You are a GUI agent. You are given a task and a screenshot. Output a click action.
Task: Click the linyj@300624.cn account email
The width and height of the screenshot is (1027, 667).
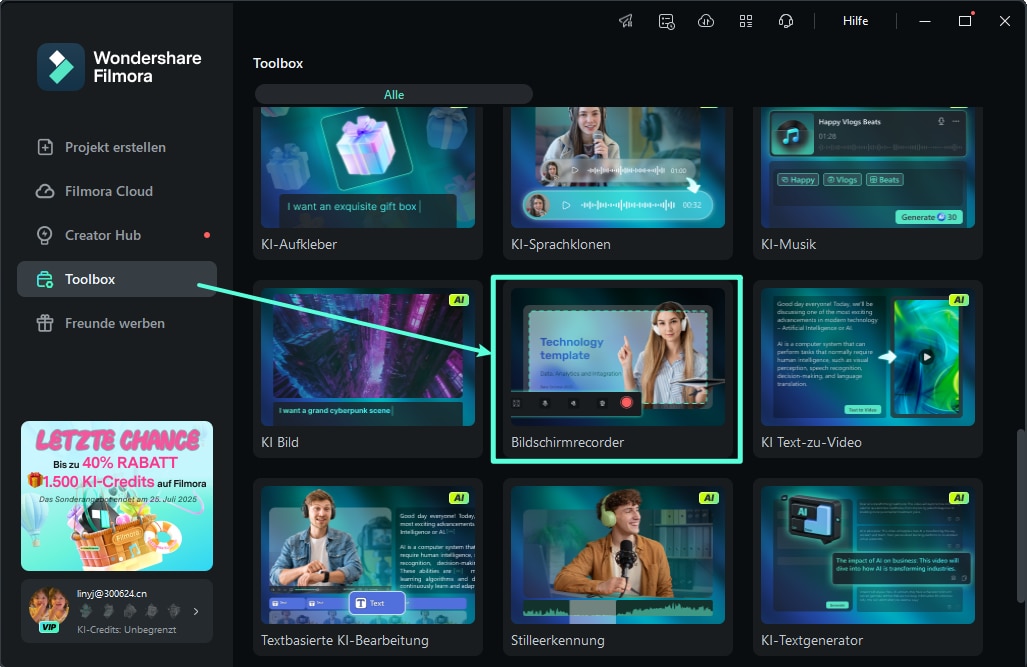(x=112, y=594)
